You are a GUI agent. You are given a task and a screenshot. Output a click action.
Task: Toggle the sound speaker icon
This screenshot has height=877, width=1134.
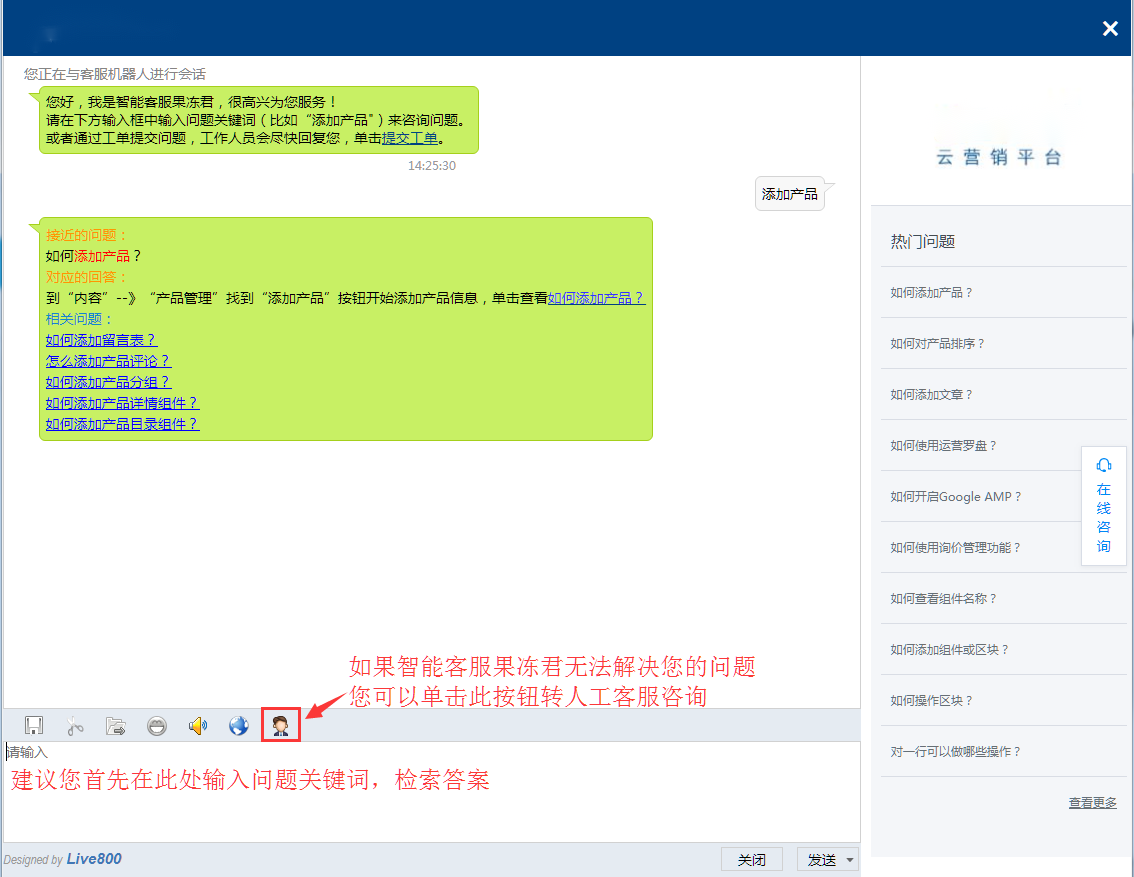[x=198, y=726]
